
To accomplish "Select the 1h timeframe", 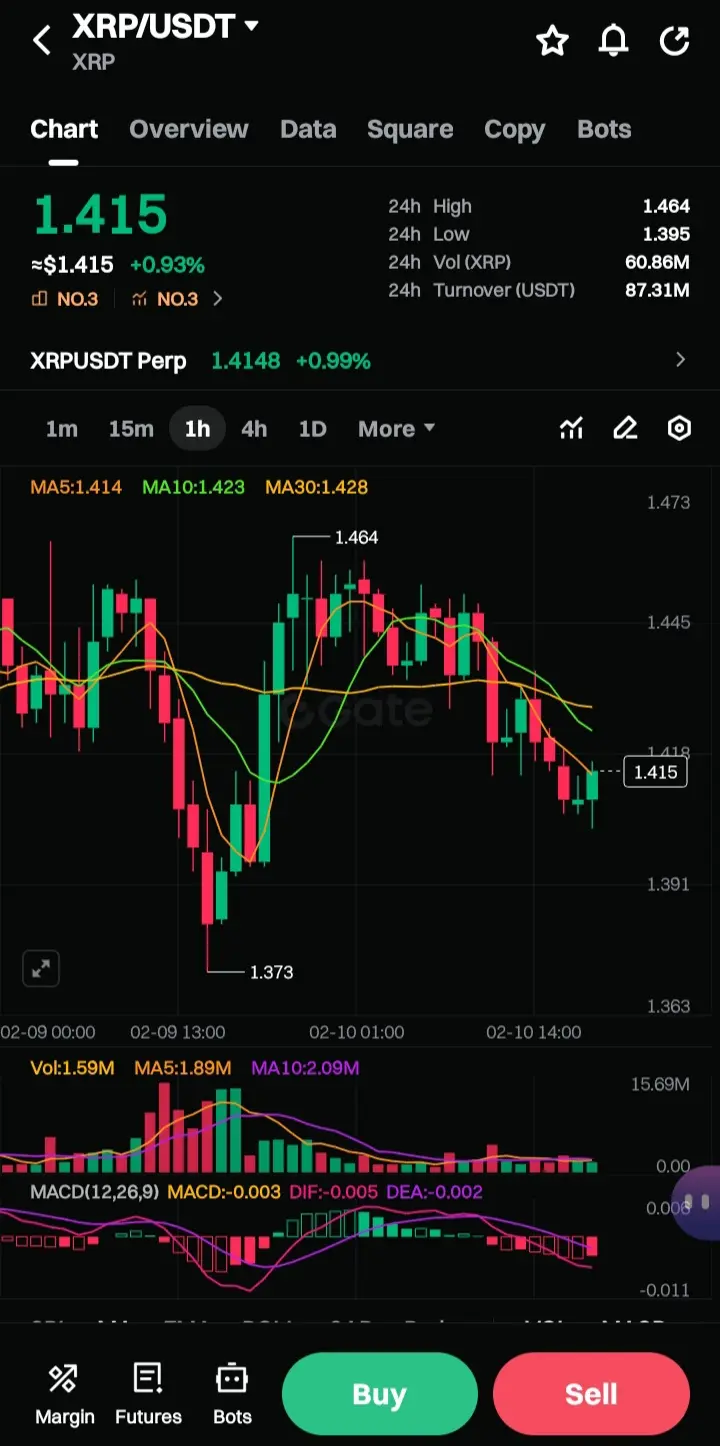I will [197, 429].
